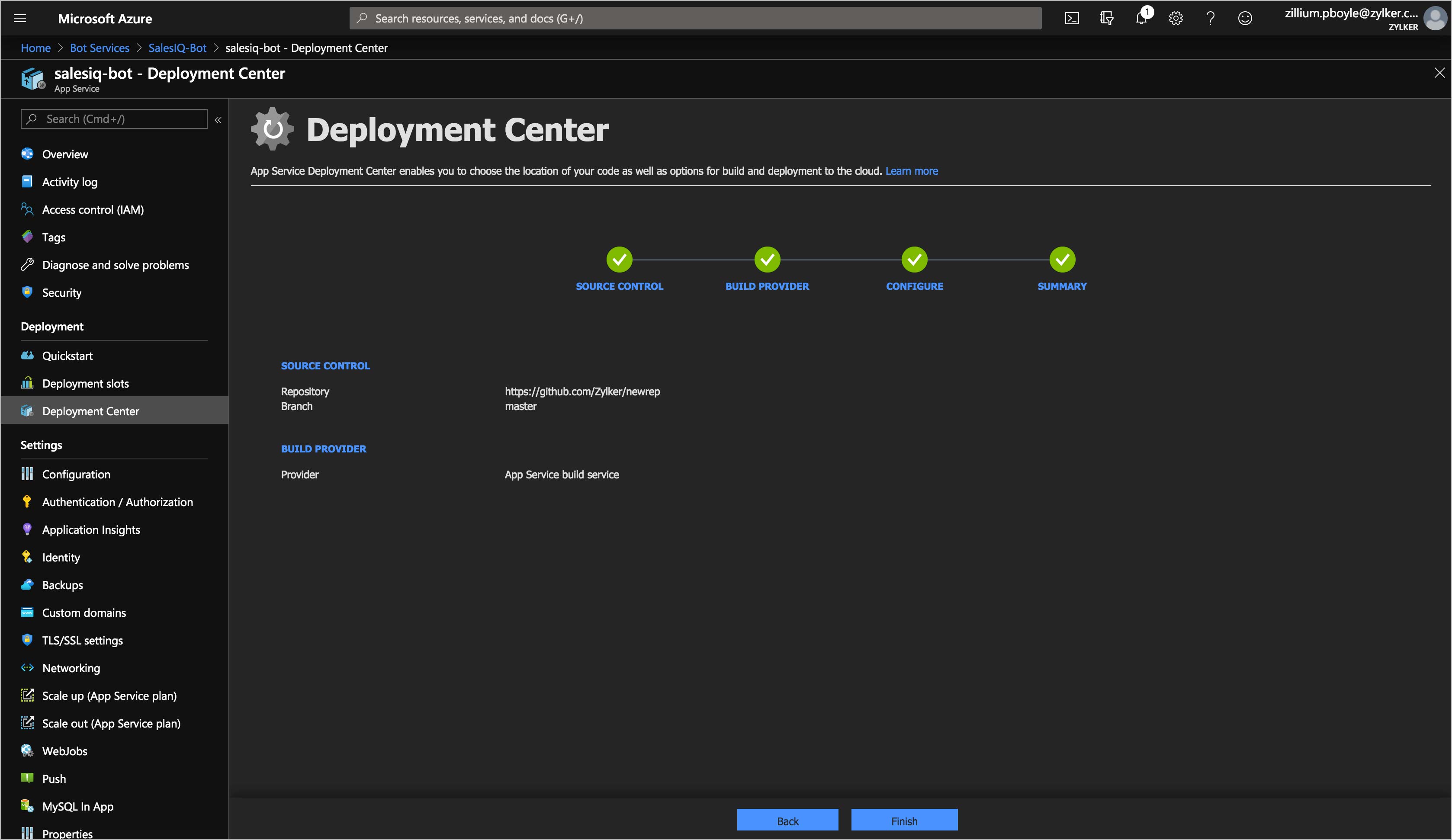Open the portal settings gear
The height and width of the screenshot is (840, 1452).
click(x=1176, y=18)
